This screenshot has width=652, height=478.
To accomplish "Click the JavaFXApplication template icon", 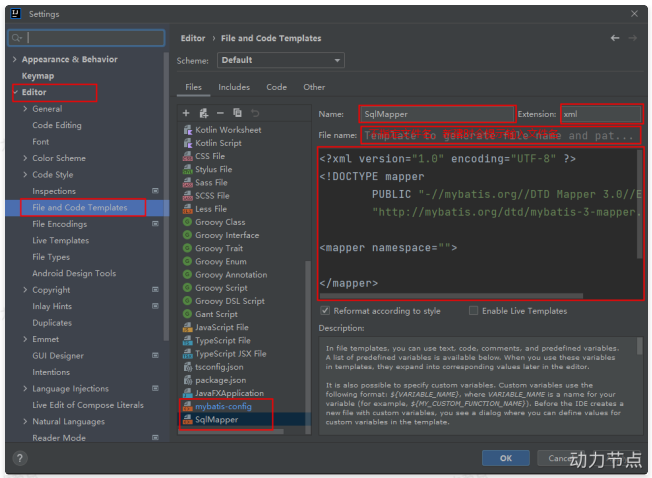I will click(x=188, y=393).
